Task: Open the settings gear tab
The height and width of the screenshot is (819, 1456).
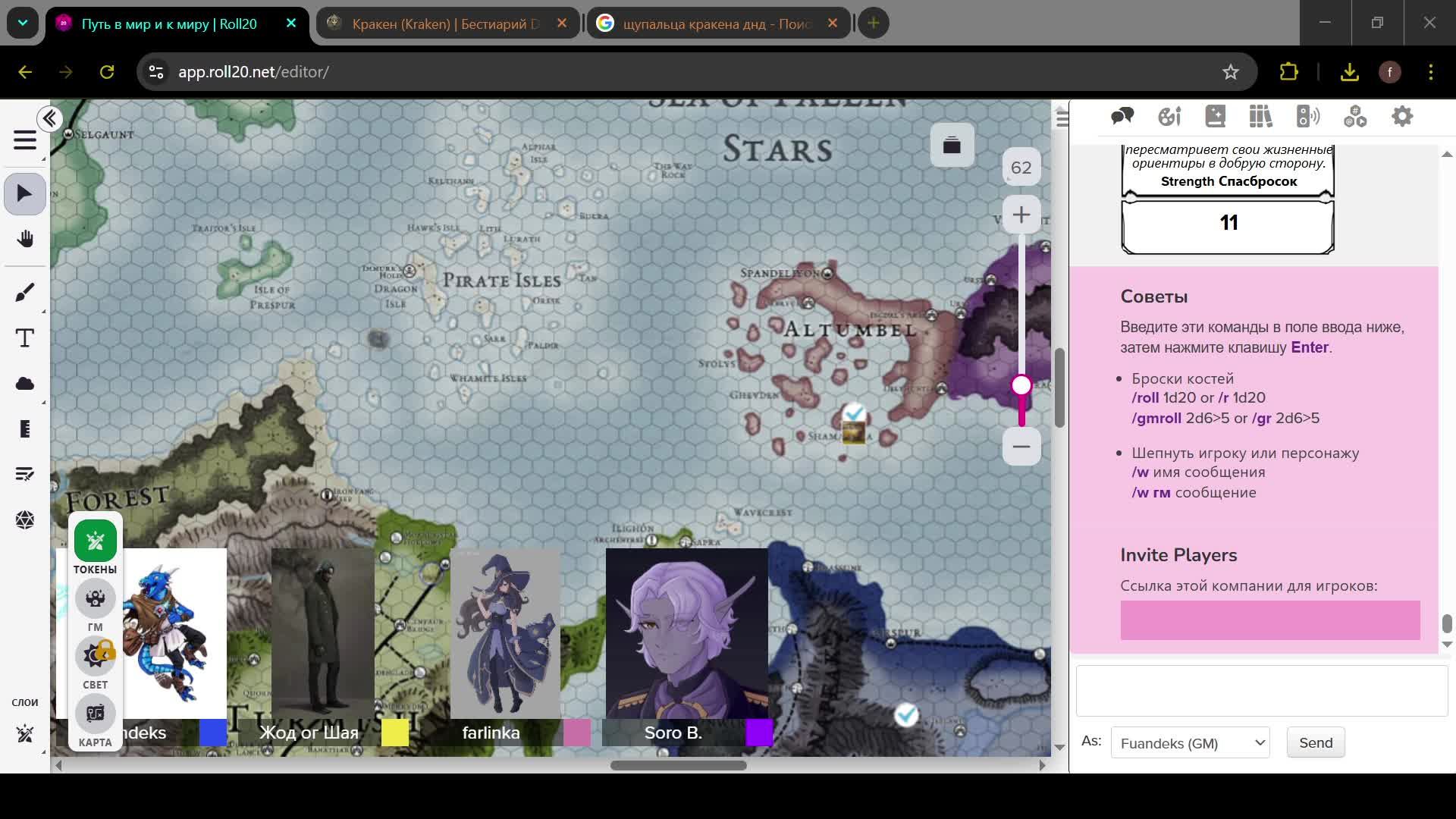Action: [x=1401, y=117]
